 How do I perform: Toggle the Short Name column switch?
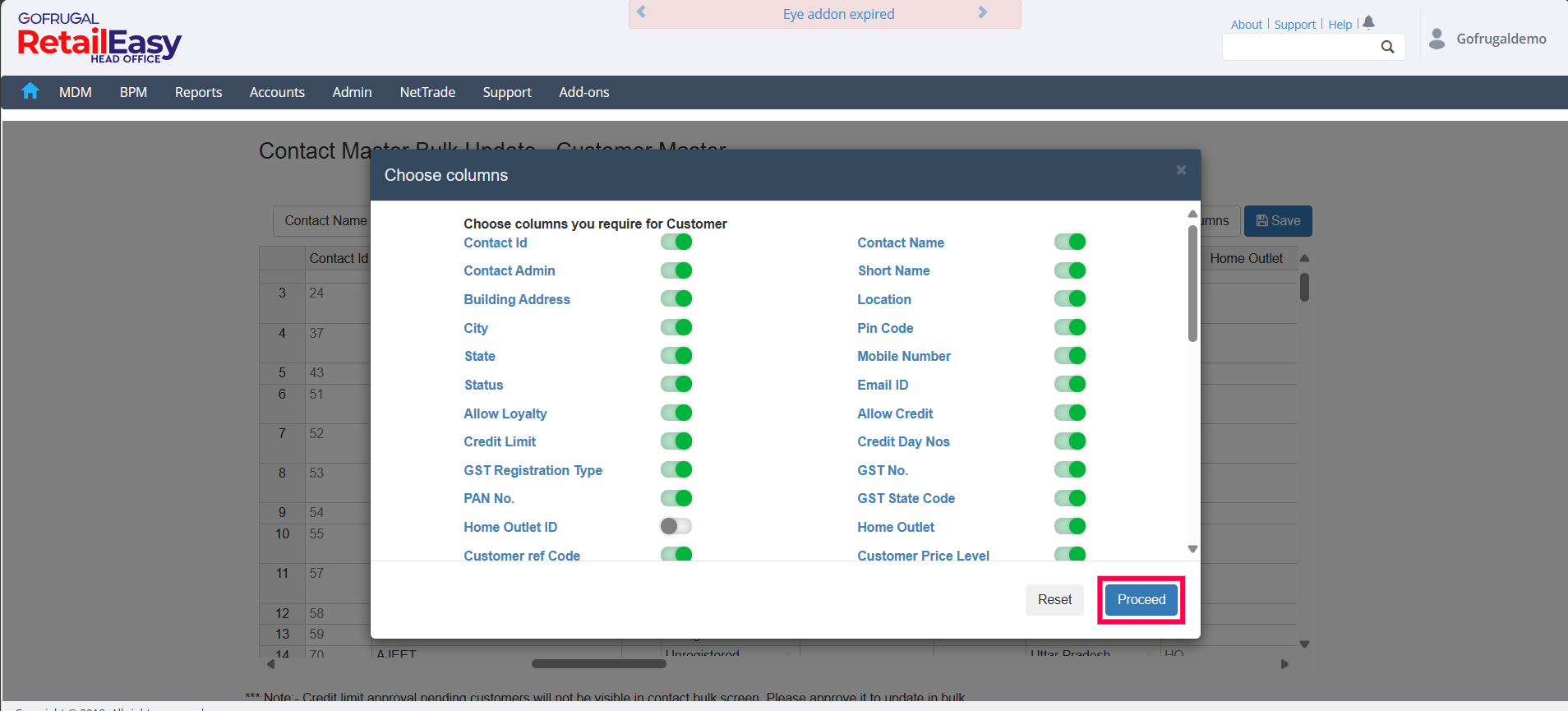[1070, 270]
